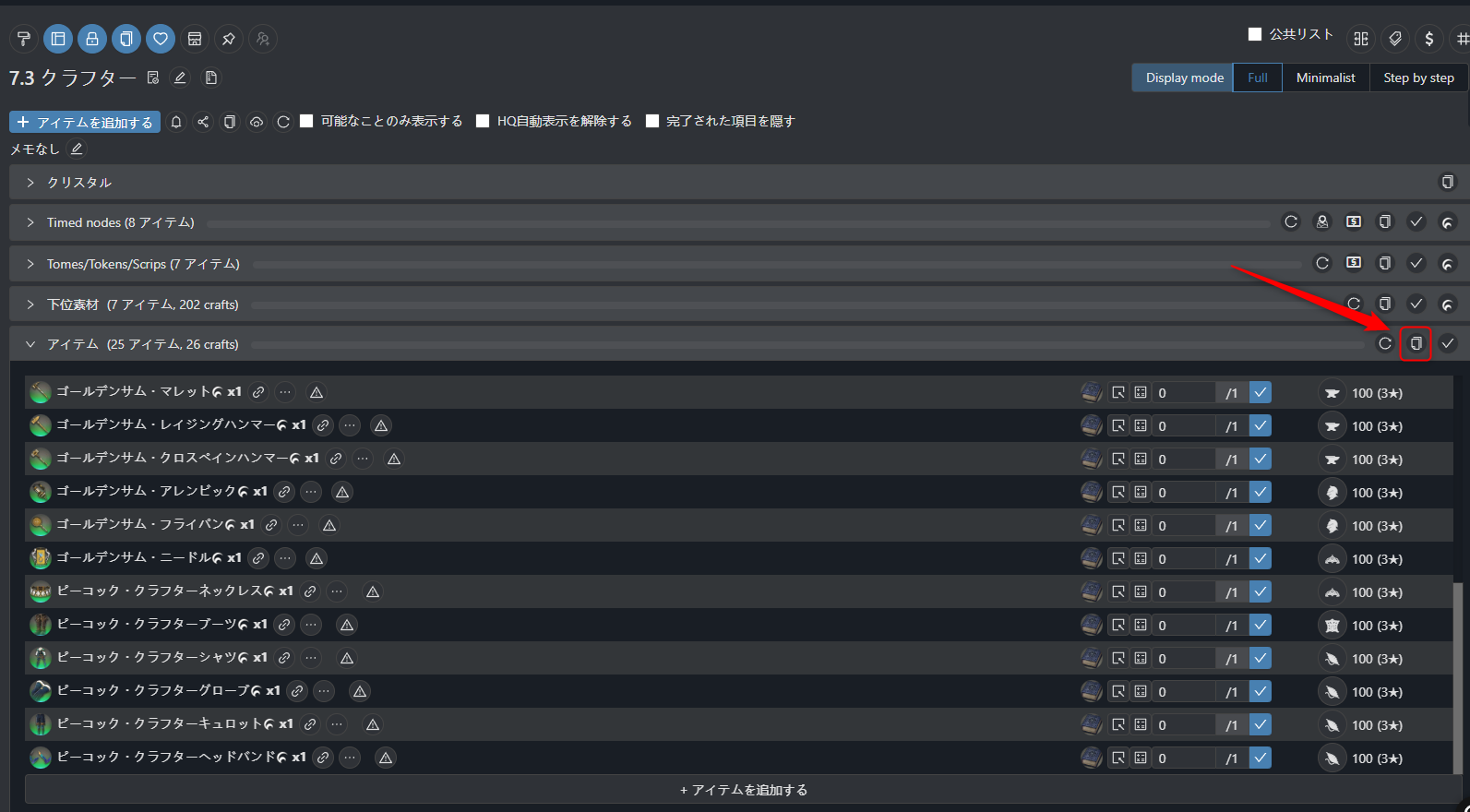Expand the クリスタル panel
Viewport: 1470px width, 812px height.
coord(30,183)
